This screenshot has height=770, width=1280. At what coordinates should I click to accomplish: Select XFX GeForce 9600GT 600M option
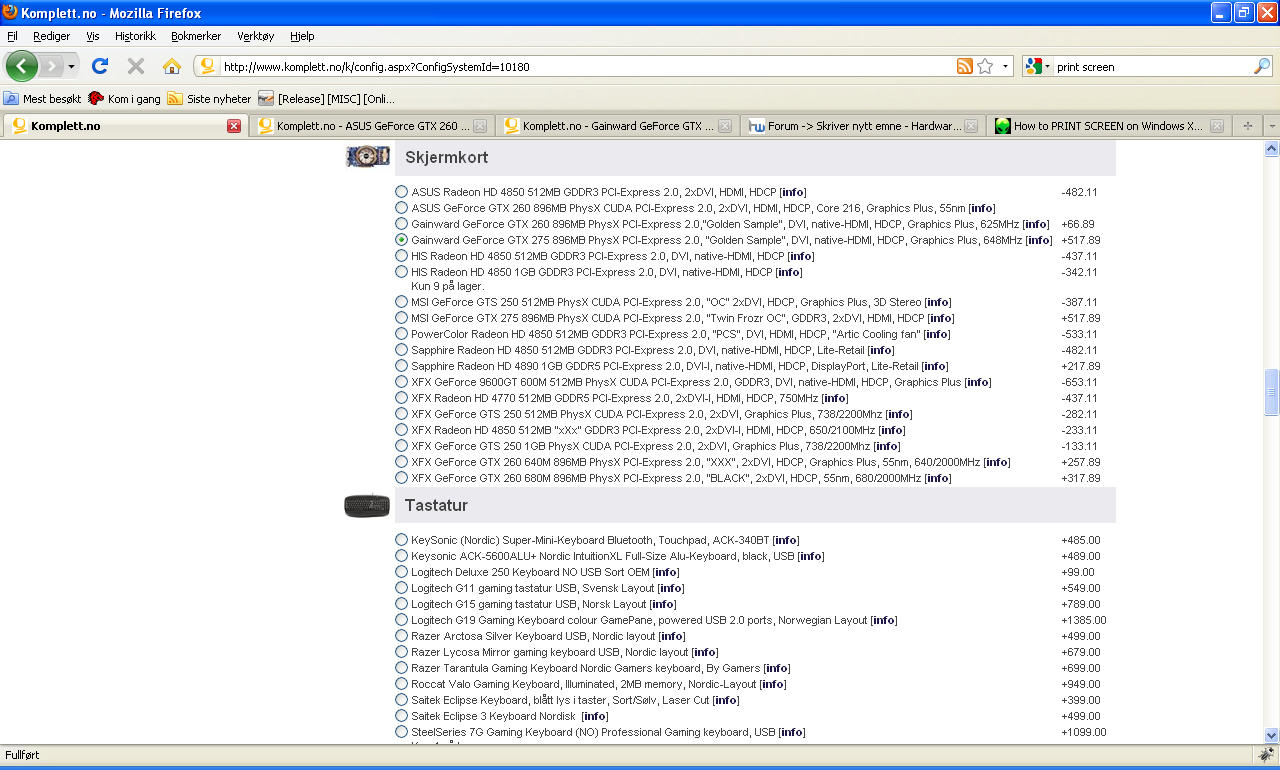pyautogui.click(x=401, y=382)
